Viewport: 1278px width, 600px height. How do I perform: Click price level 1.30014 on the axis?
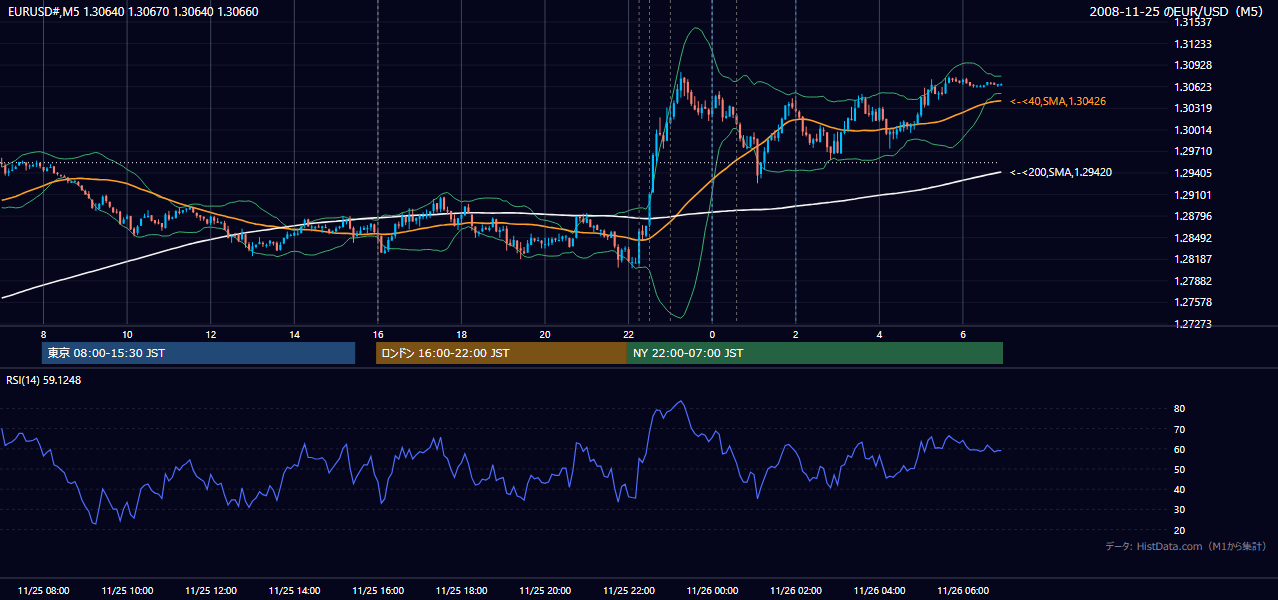[x=1194, y=130]
